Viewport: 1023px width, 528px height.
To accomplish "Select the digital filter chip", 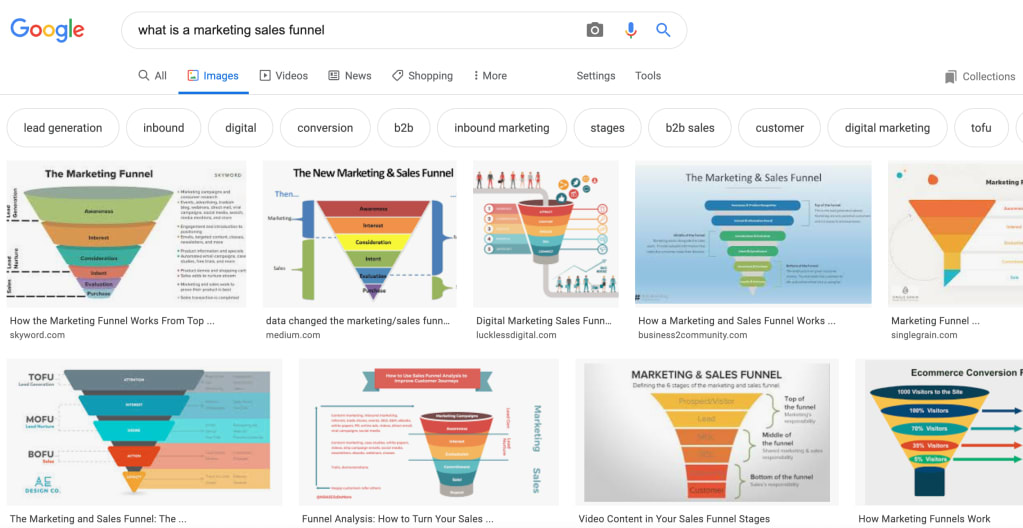I will click(x=241, y=128).
